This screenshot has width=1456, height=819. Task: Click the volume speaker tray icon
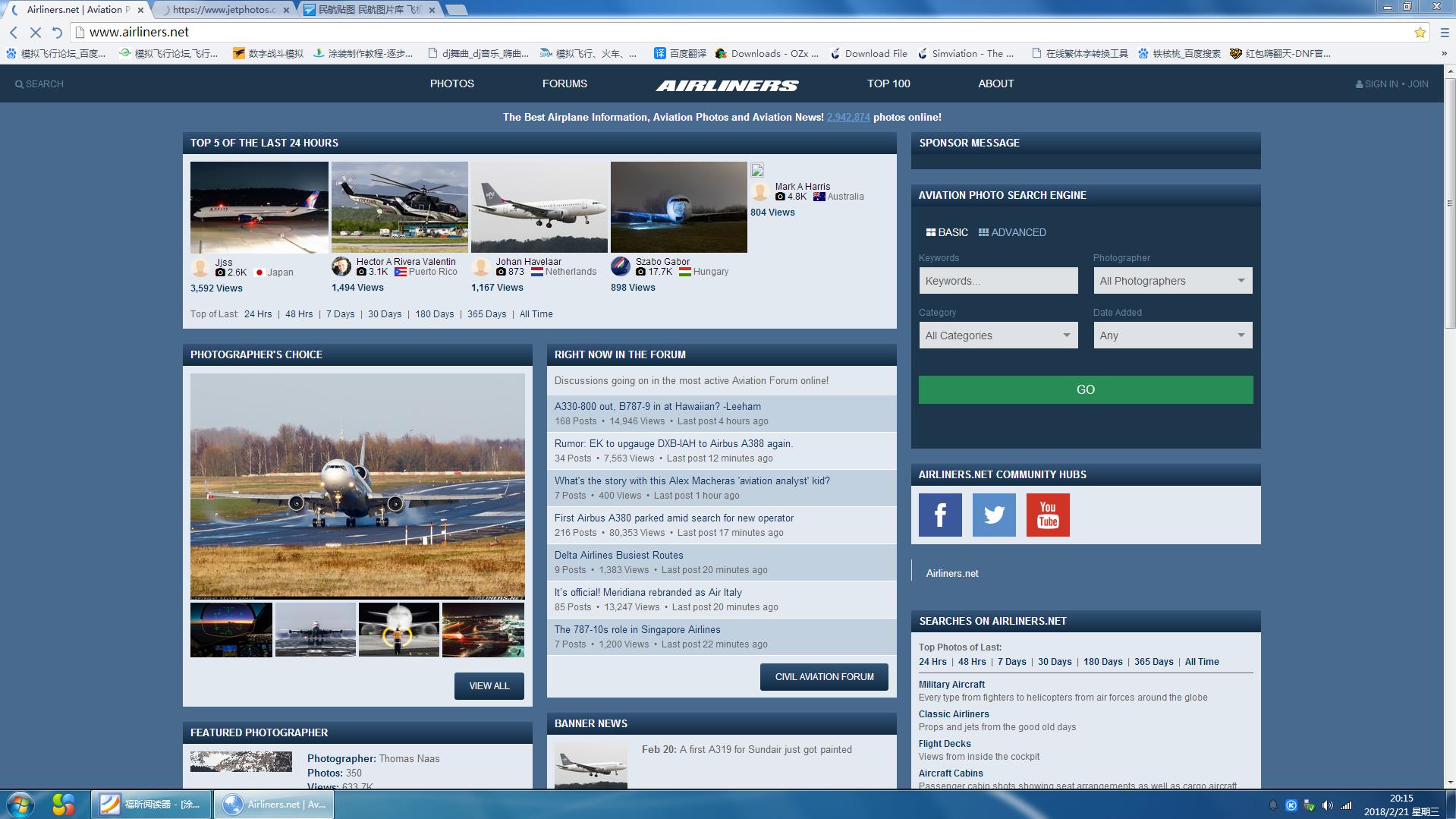click(1327, 805)
